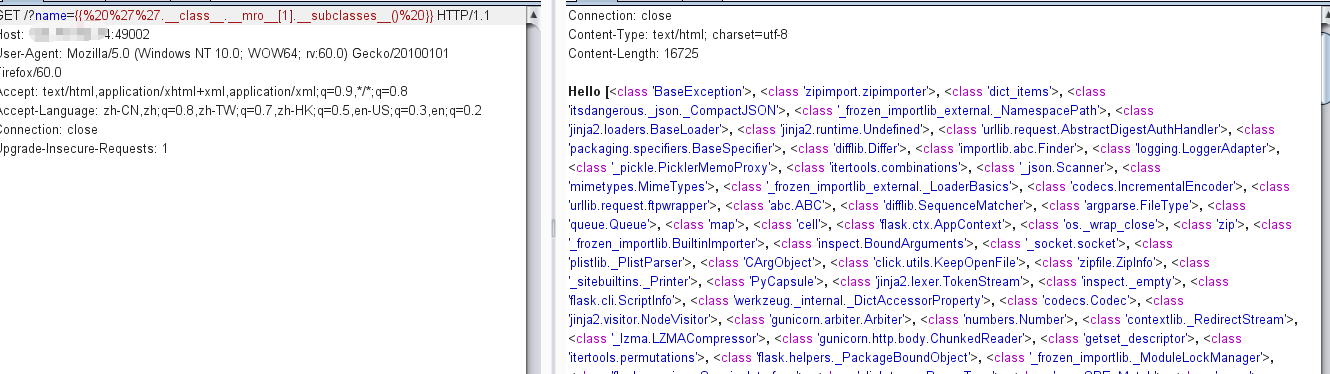This screenshot has width=1330, height=374.
Task: Click the Host header line in the request
Action: point(75,35)
